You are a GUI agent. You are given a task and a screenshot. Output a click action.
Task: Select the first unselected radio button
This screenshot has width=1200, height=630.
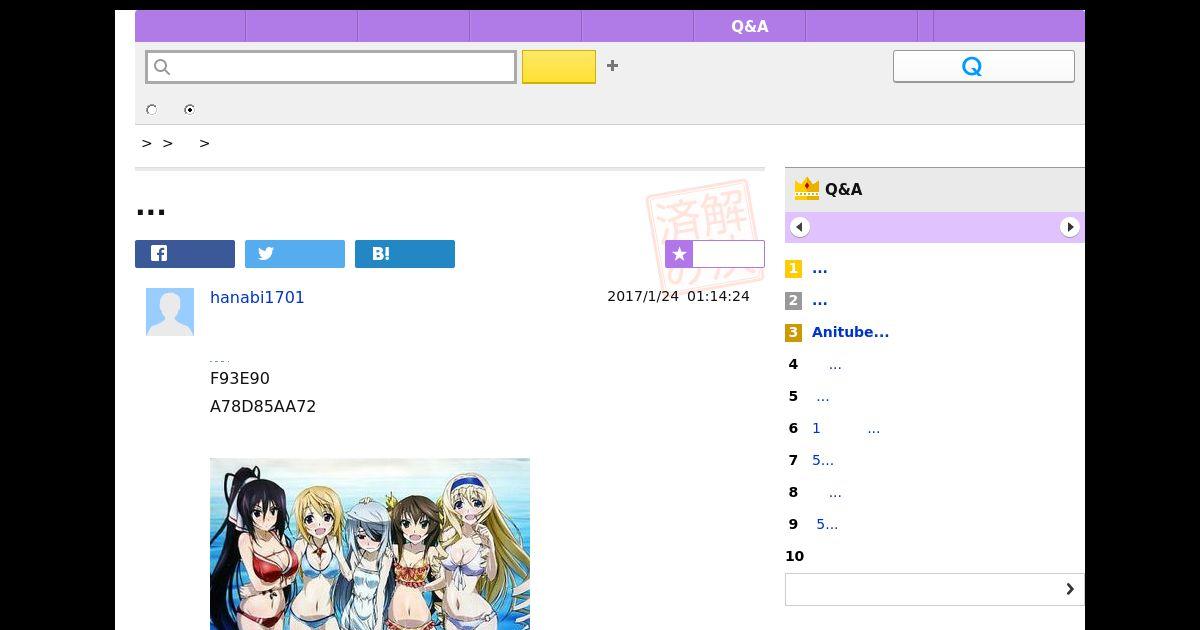(x=152, y=110)
